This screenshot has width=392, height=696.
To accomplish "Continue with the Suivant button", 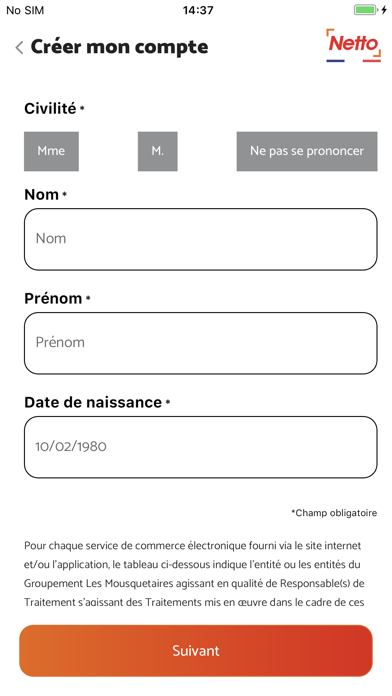I will pyautogui.click(x=196, y=651).
